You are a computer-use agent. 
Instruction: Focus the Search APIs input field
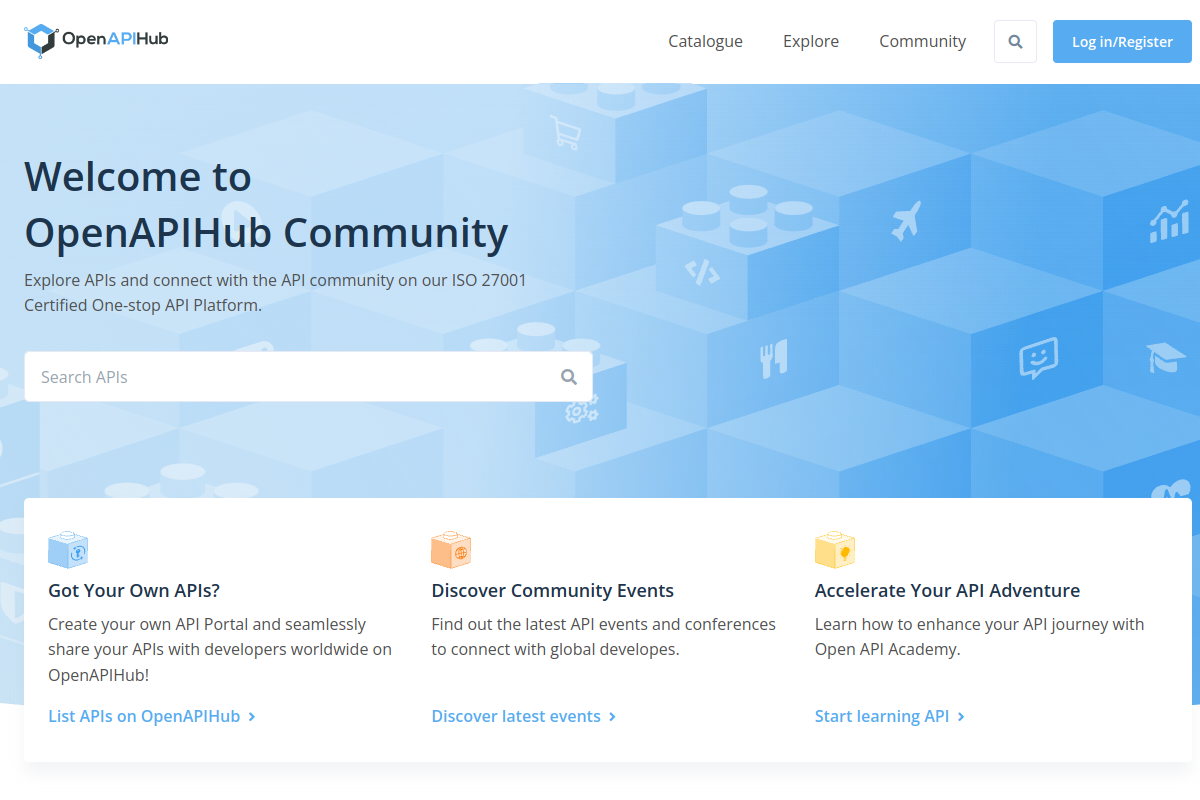point(308,377)
